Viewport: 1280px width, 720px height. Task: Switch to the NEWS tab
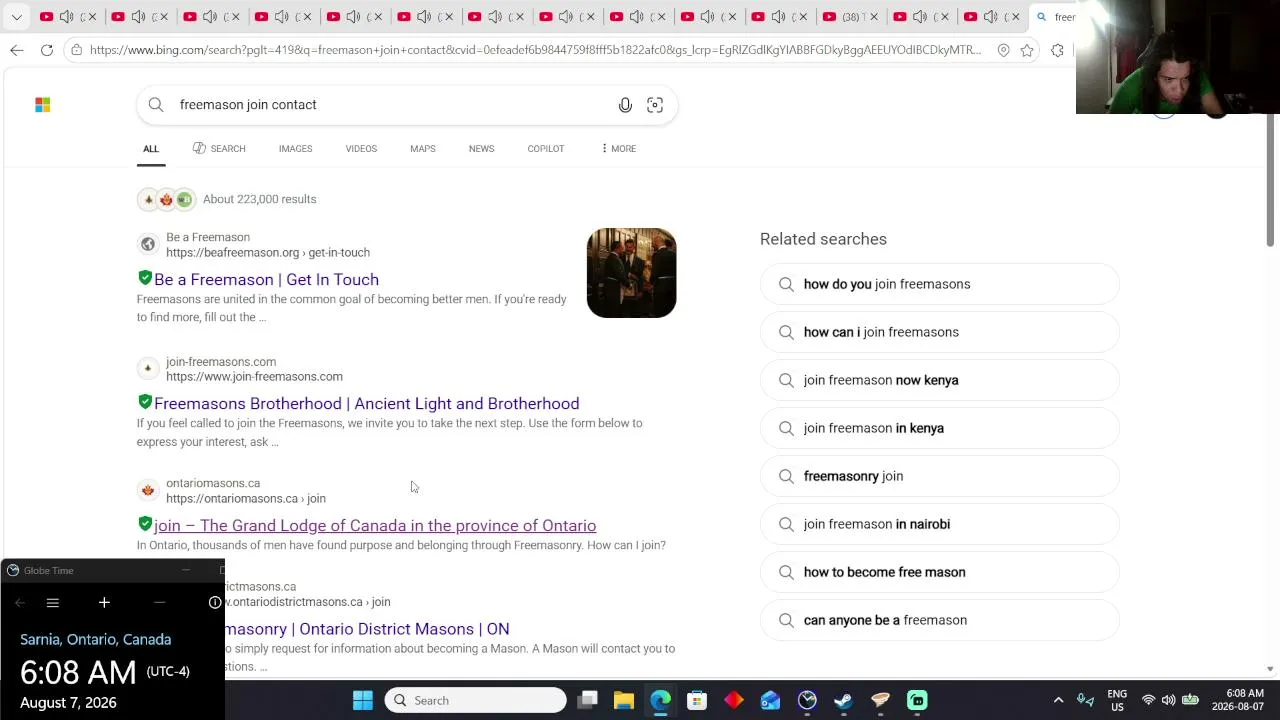click(481, 149)
